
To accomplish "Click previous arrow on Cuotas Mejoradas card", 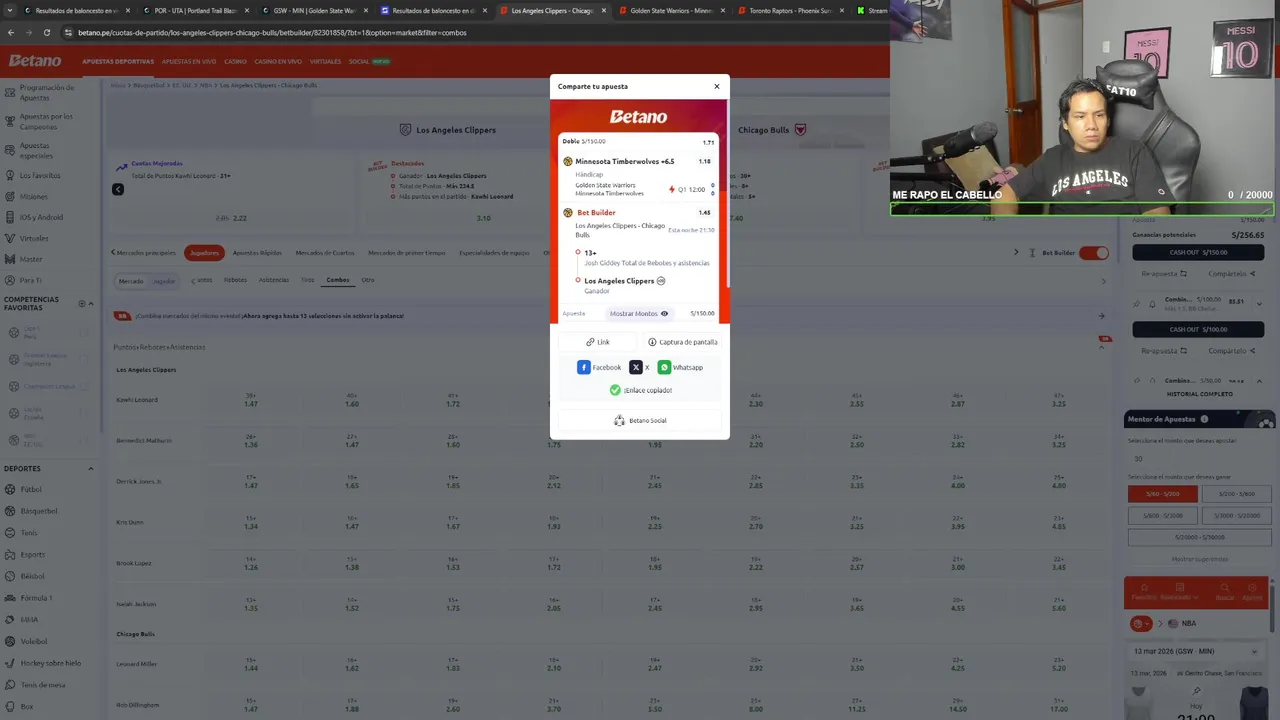I will pyautogui.click(x=117, y=189).
